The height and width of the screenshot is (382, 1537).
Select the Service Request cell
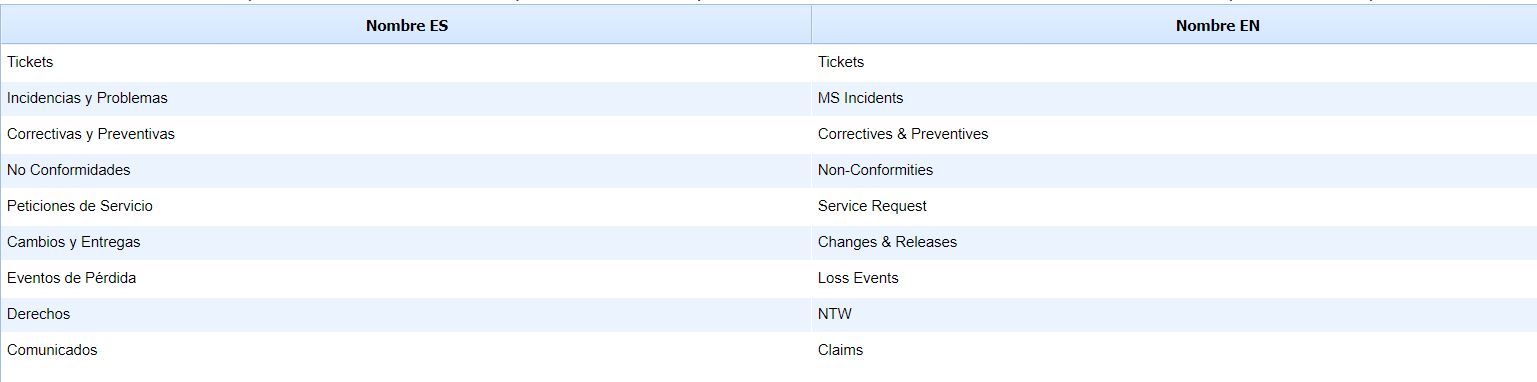pyautogui.click(x=1174, y=206)
